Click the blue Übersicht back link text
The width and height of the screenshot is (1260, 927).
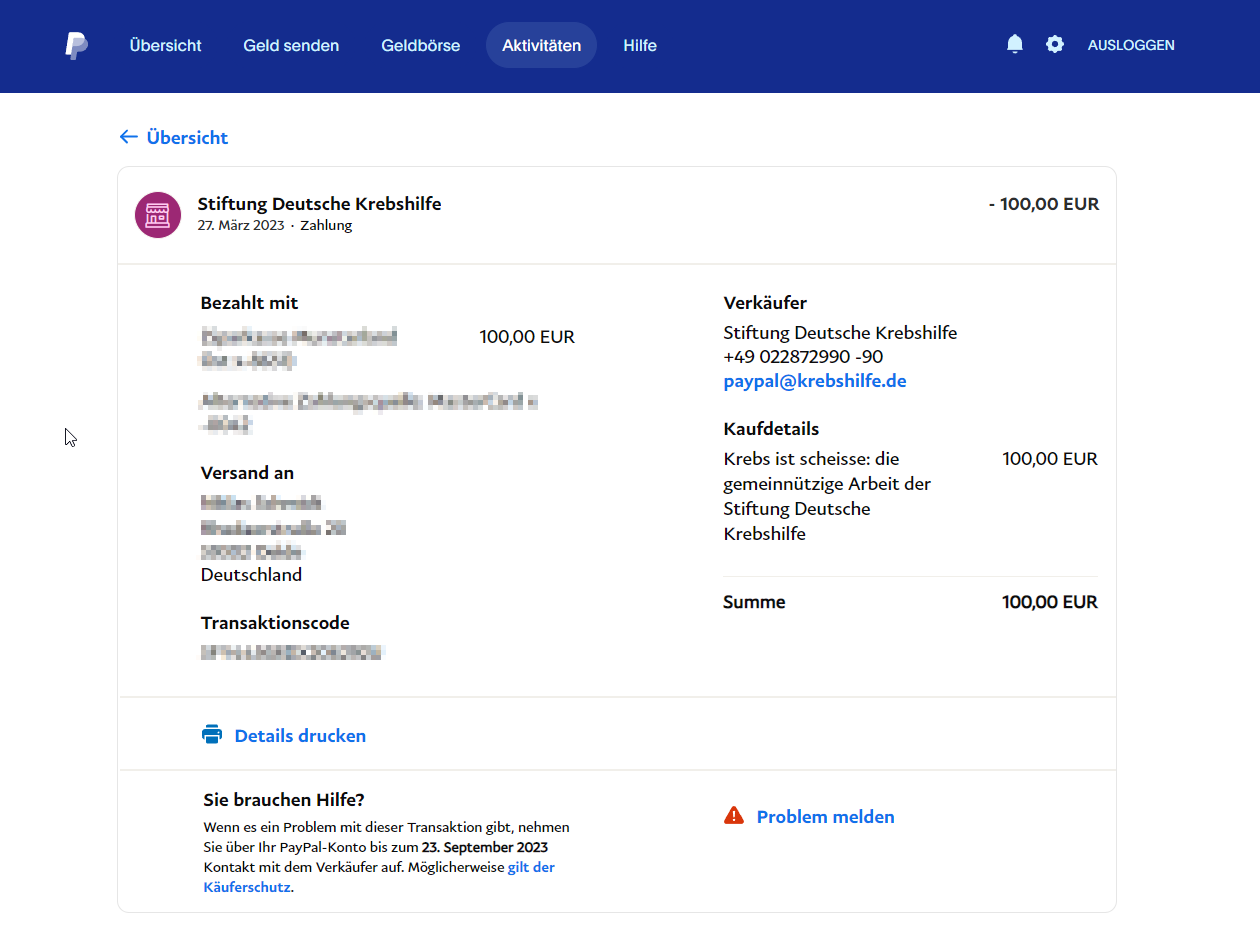(187, 138)
